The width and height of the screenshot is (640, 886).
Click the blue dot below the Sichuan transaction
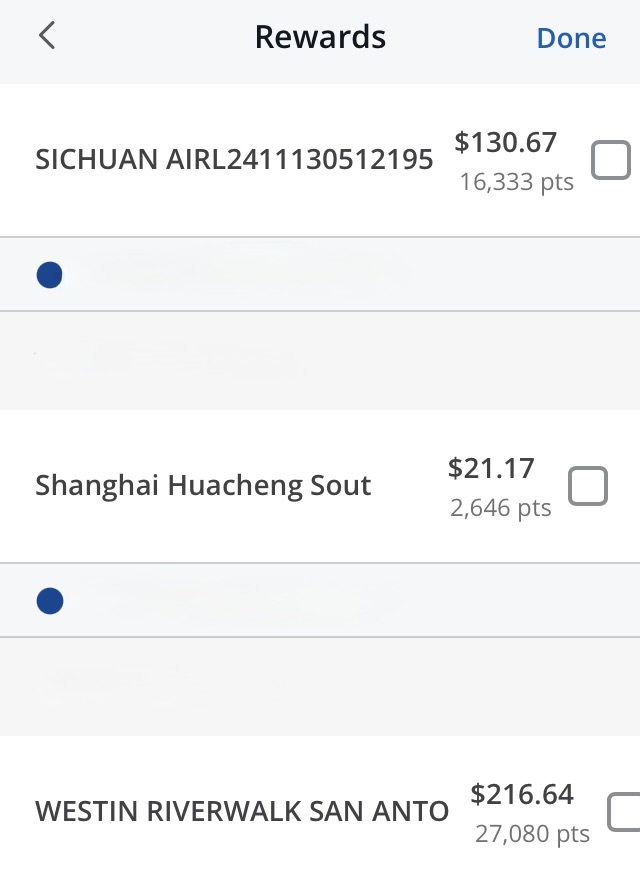(49, 274)
